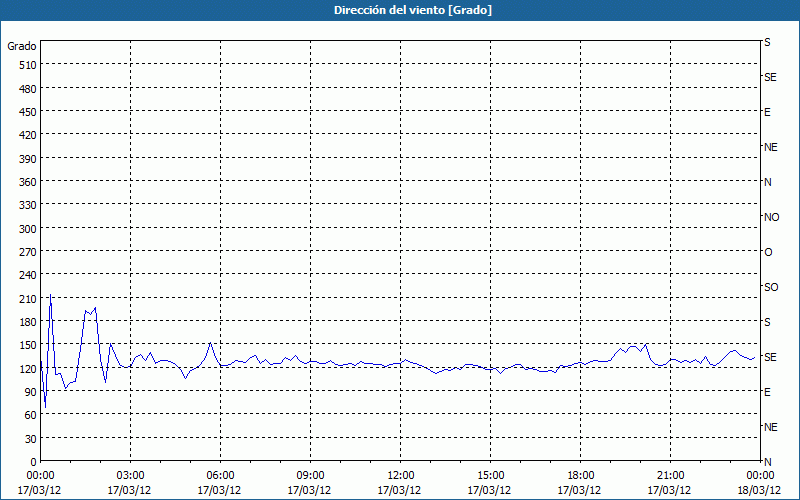
Task: Click the 270 degree axis label
Action: coord(28,252)
